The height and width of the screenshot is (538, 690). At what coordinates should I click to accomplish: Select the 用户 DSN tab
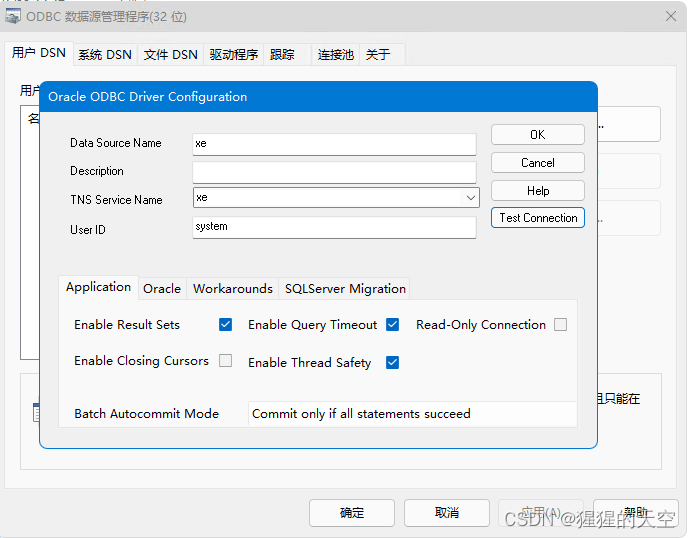tap(39, 53)
